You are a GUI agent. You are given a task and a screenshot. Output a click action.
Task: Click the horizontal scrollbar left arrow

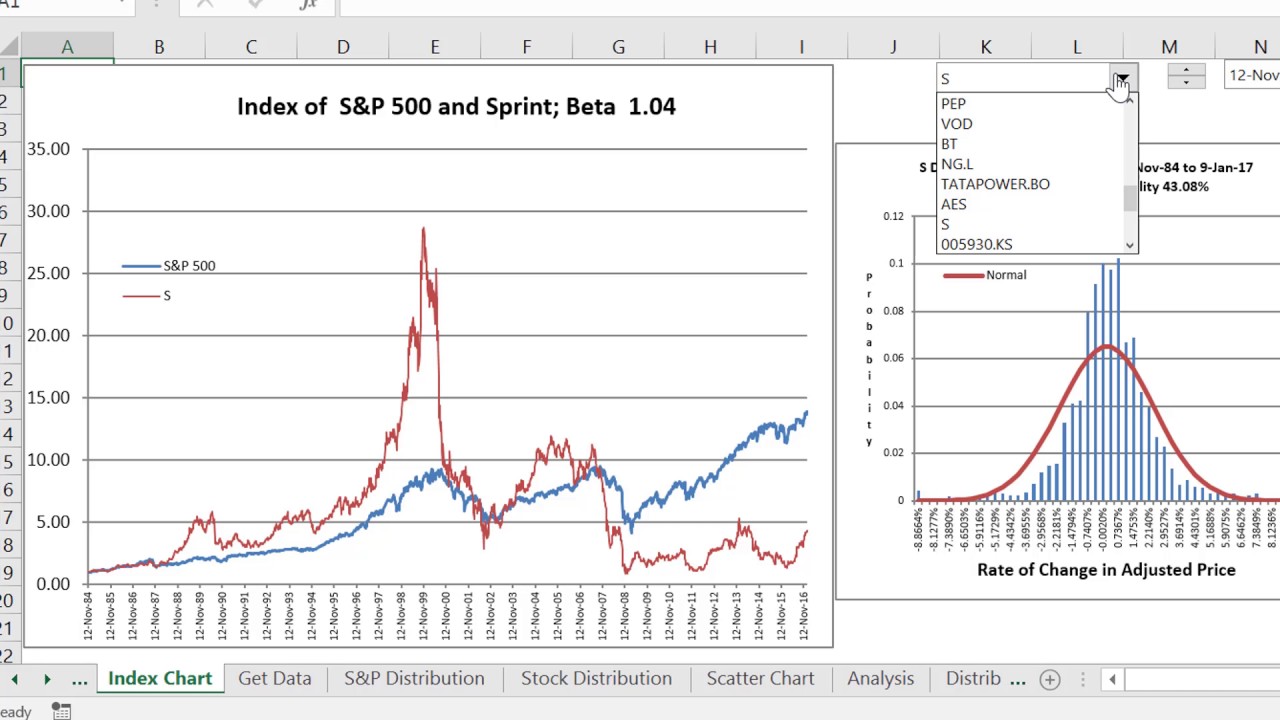pos(1112,679)
